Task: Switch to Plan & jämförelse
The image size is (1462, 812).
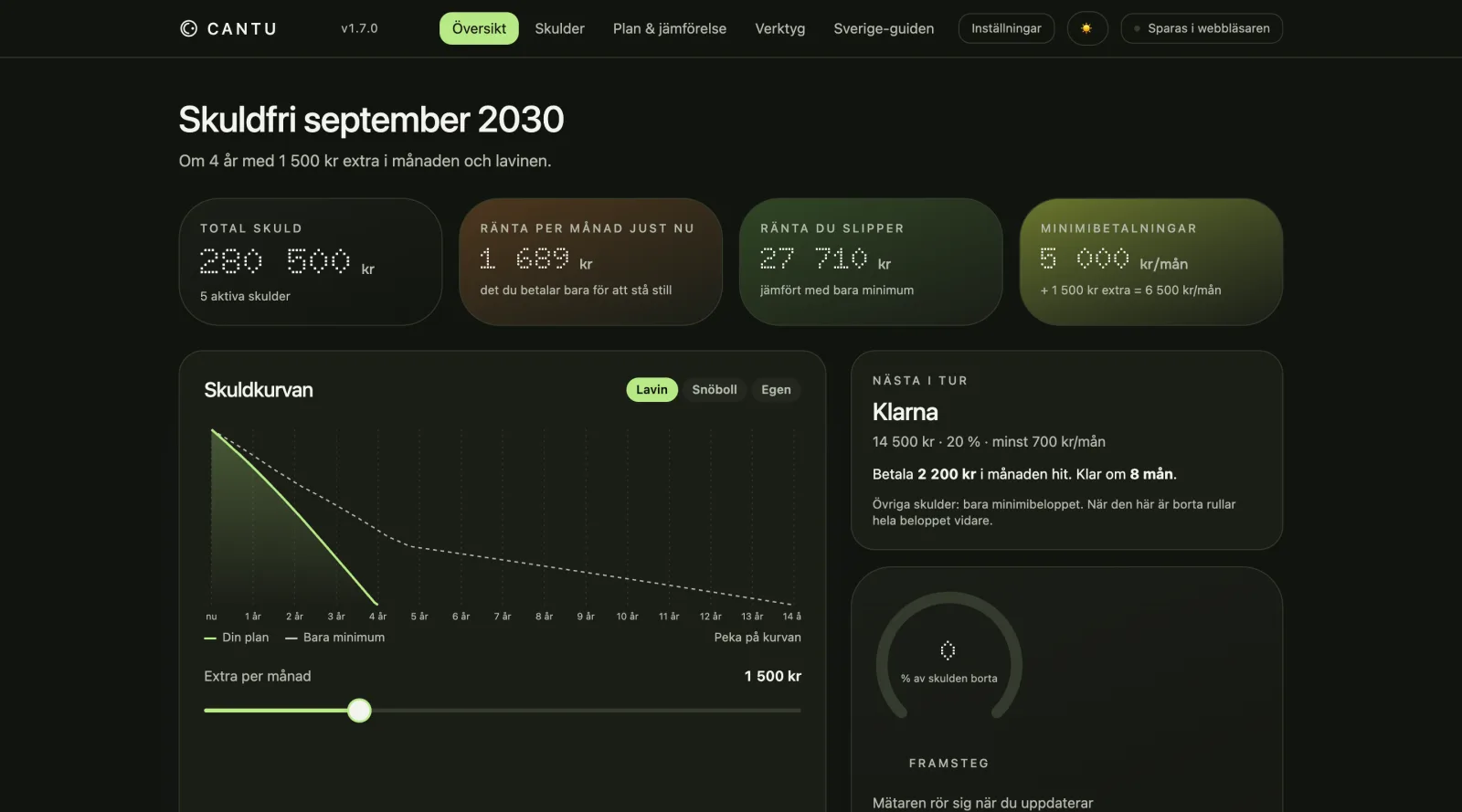Action: (x=670, y=28)
